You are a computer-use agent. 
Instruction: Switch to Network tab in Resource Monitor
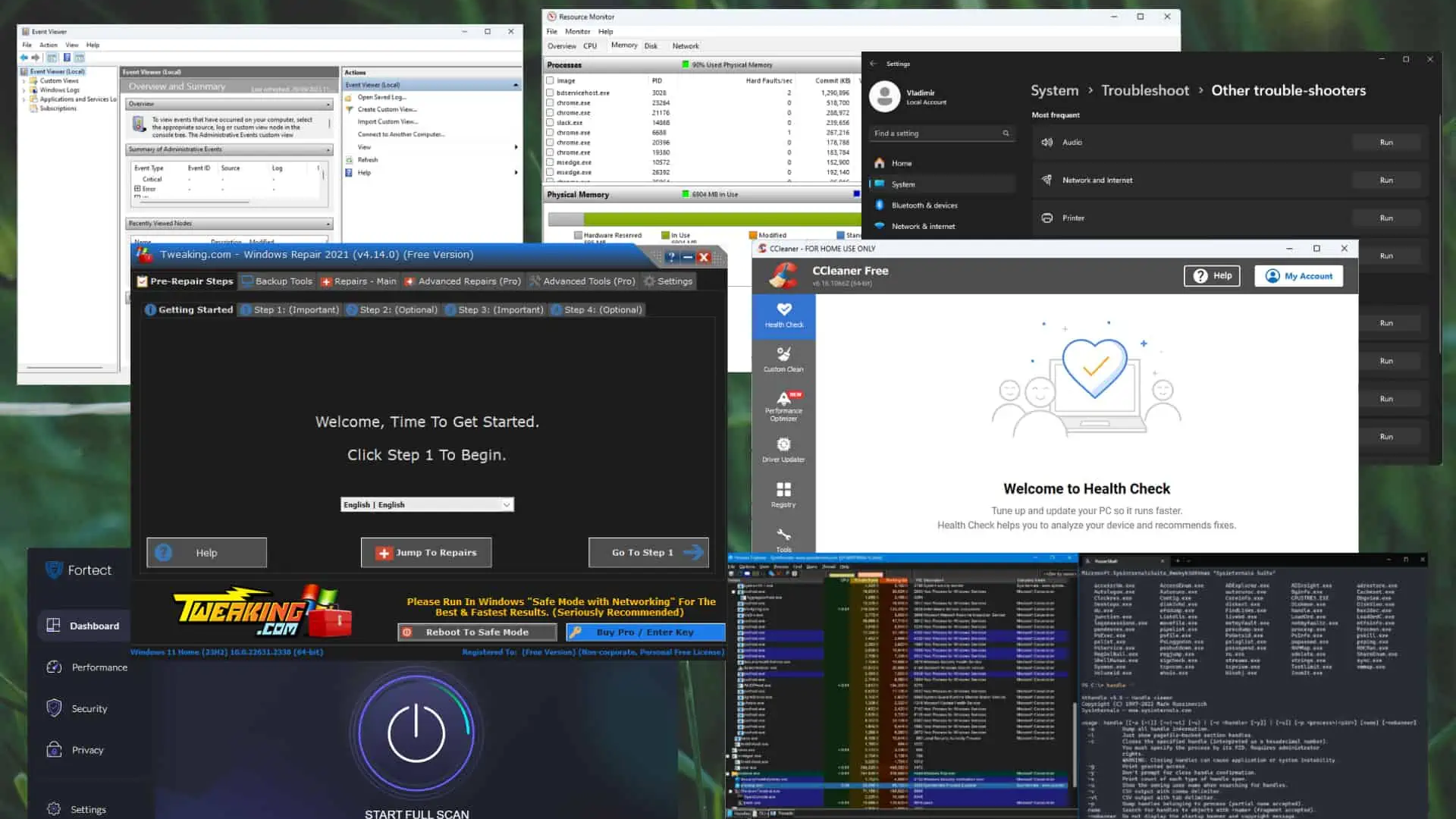[x=686, y=46]
